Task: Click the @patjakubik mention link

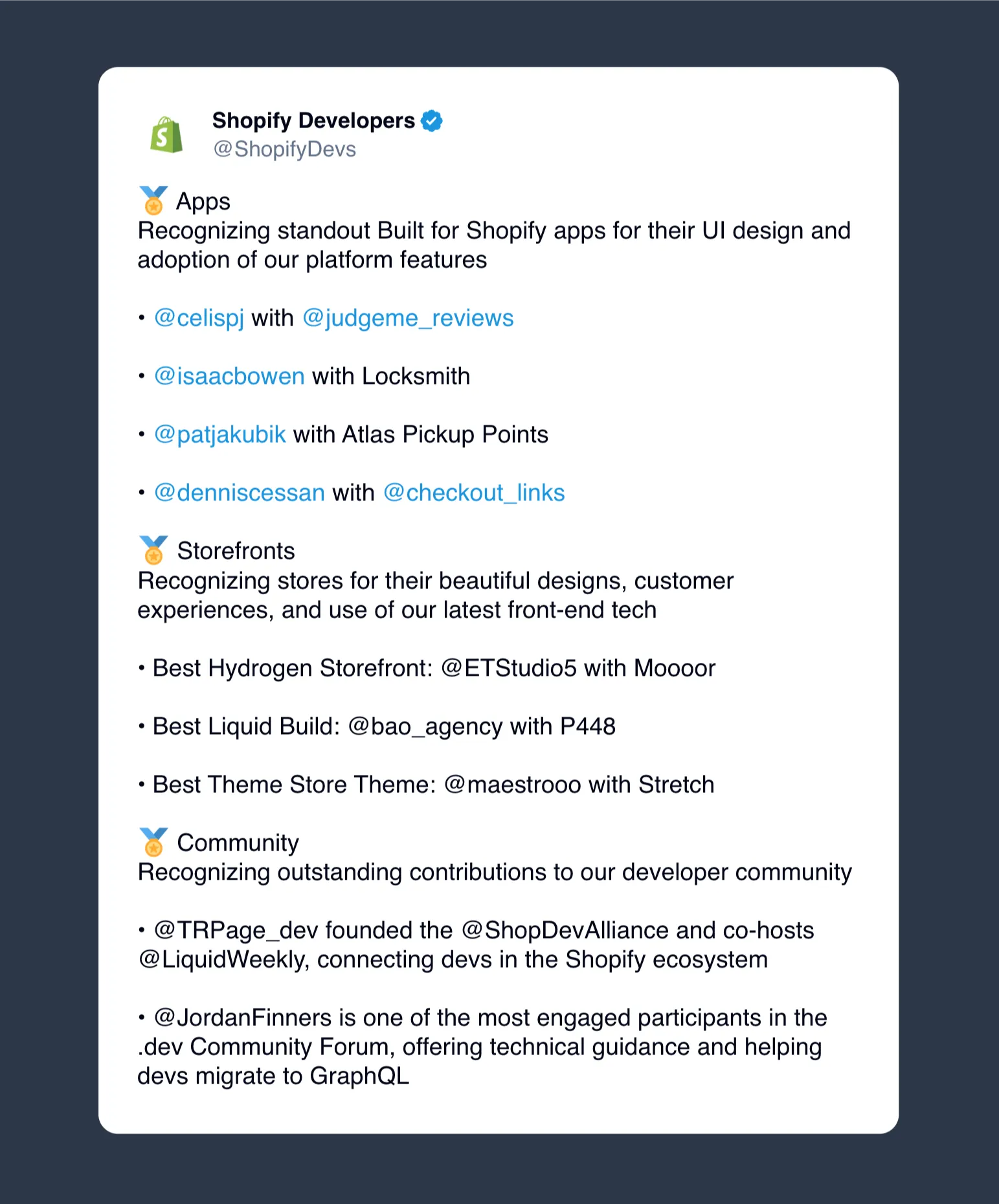Action: (x=220, y=434)
